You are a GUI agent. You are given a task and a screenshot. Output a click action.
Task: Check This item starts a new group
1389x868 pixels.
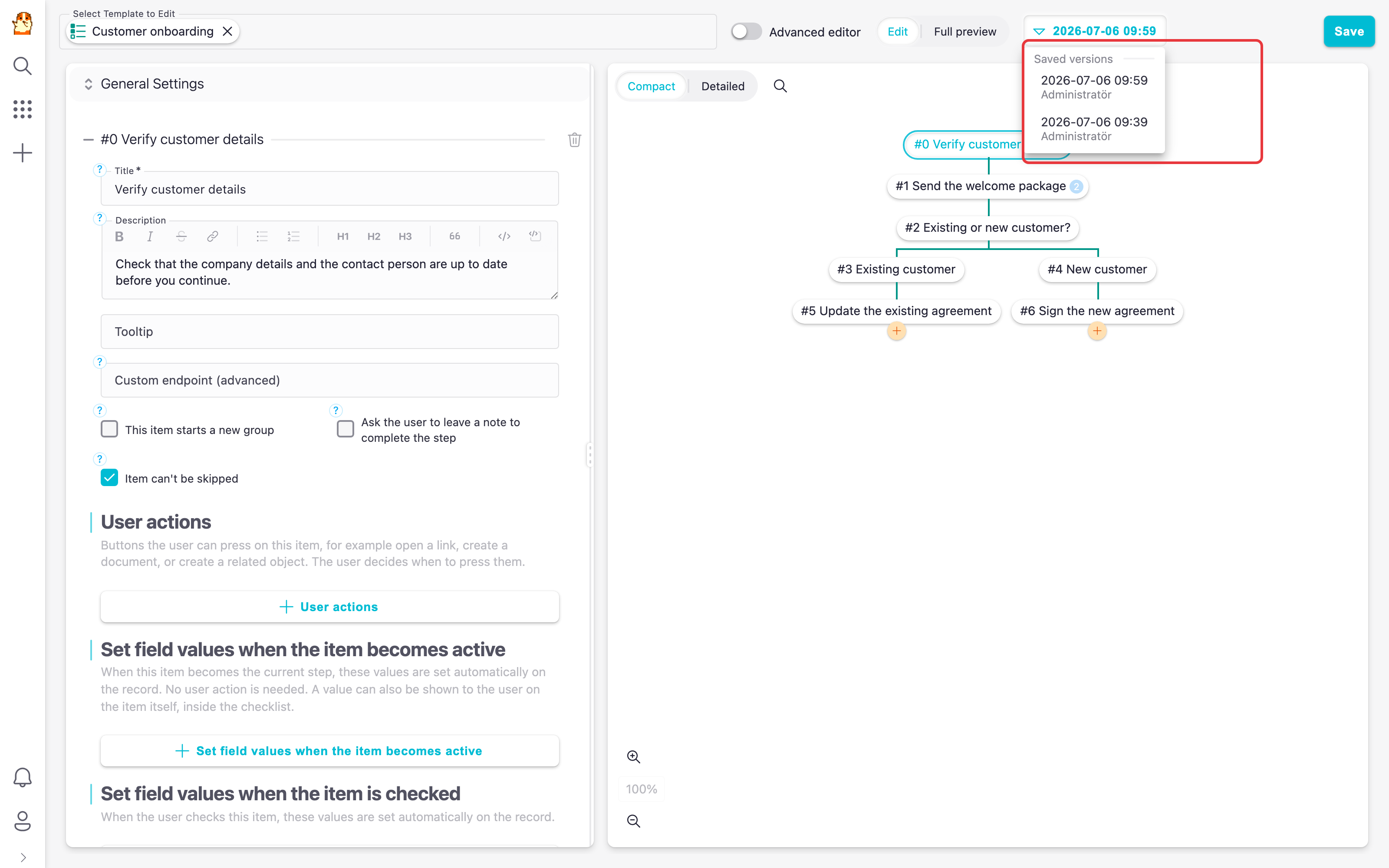tap(110, 429)
